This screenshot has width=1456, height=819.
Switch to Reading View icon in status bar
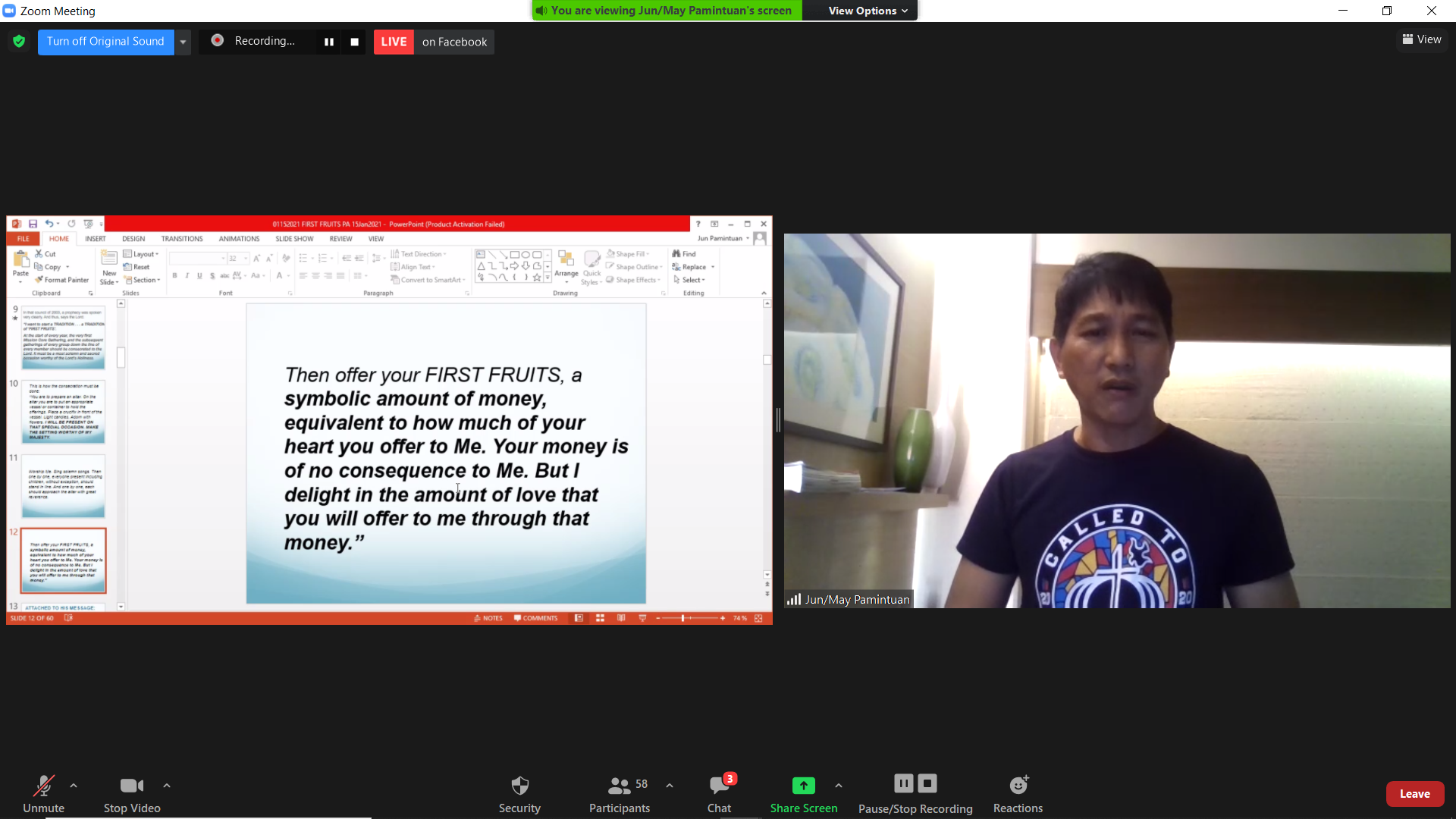621,618
